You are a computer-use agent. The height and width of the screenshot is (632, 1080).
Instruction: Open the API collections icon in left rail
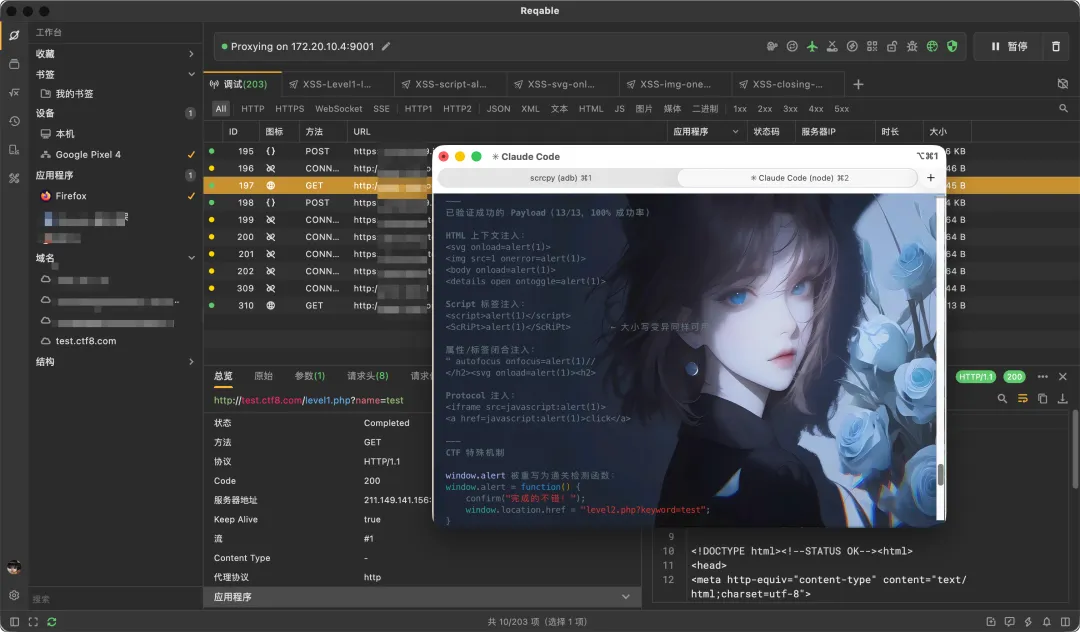click(x=14, y=64)
